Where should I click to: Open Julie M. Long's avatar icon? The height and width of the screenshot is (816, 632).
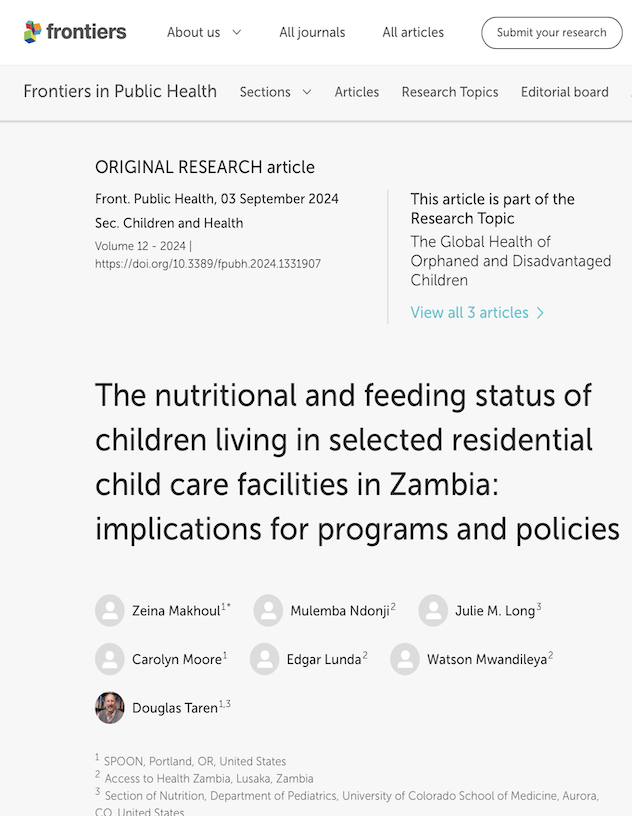point(433,610)
